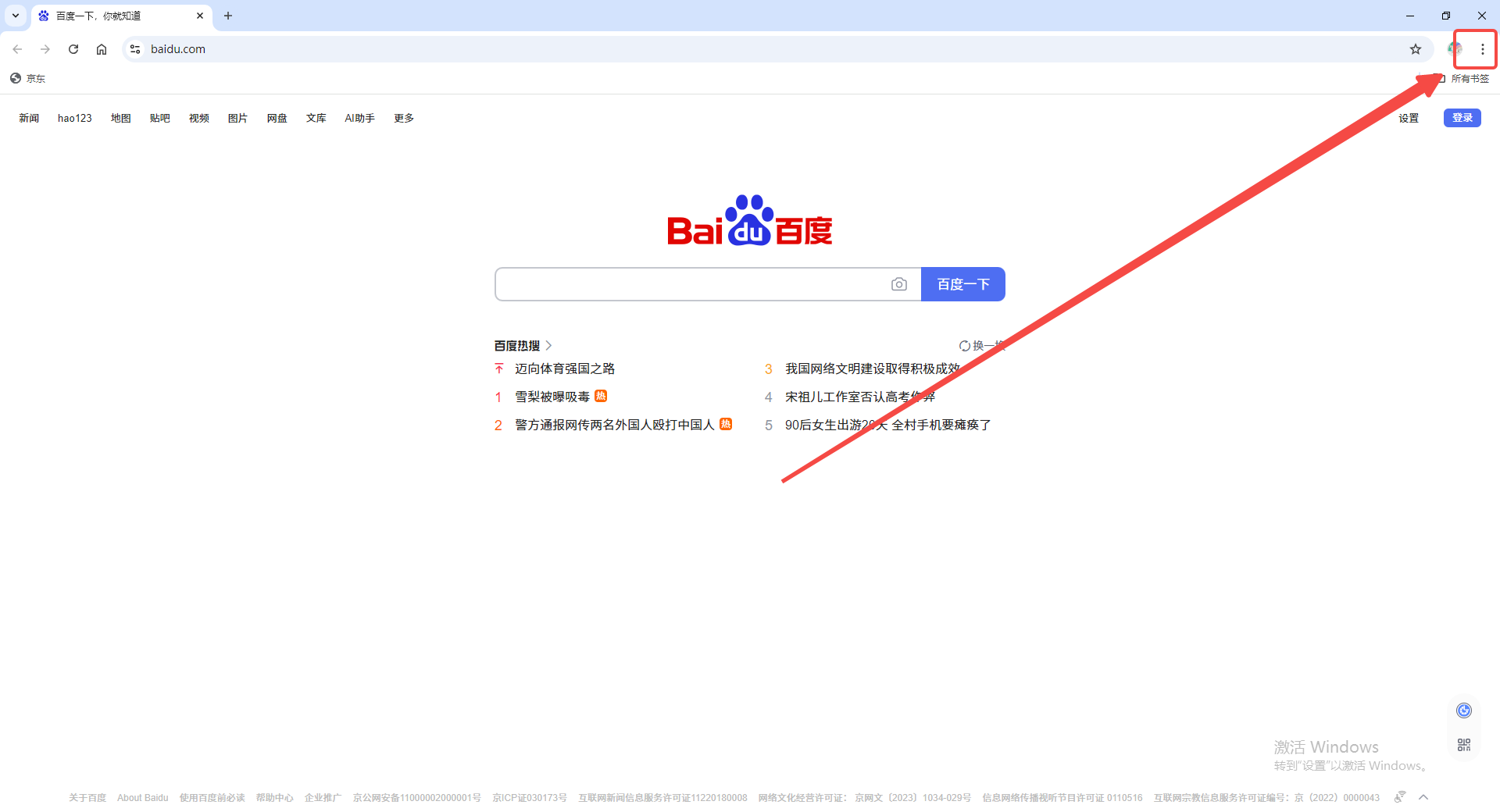Image resolution: width=1500 pixels, height=812 pixels.
Task: Click the site information icon beside baidu.com
Action: click(135, 49)
